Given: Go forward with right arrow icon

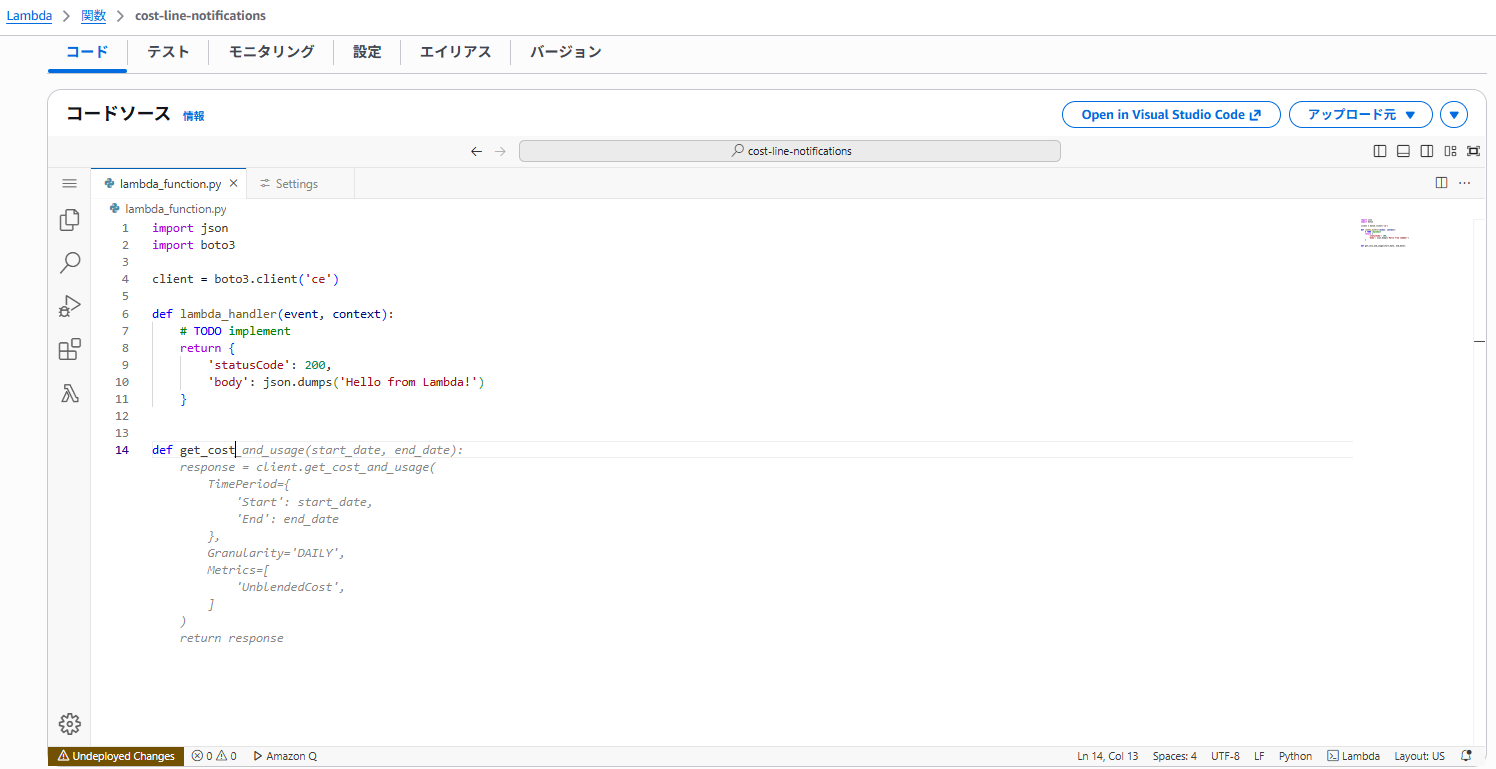Looking at the screenshot, I should [501, 151].
